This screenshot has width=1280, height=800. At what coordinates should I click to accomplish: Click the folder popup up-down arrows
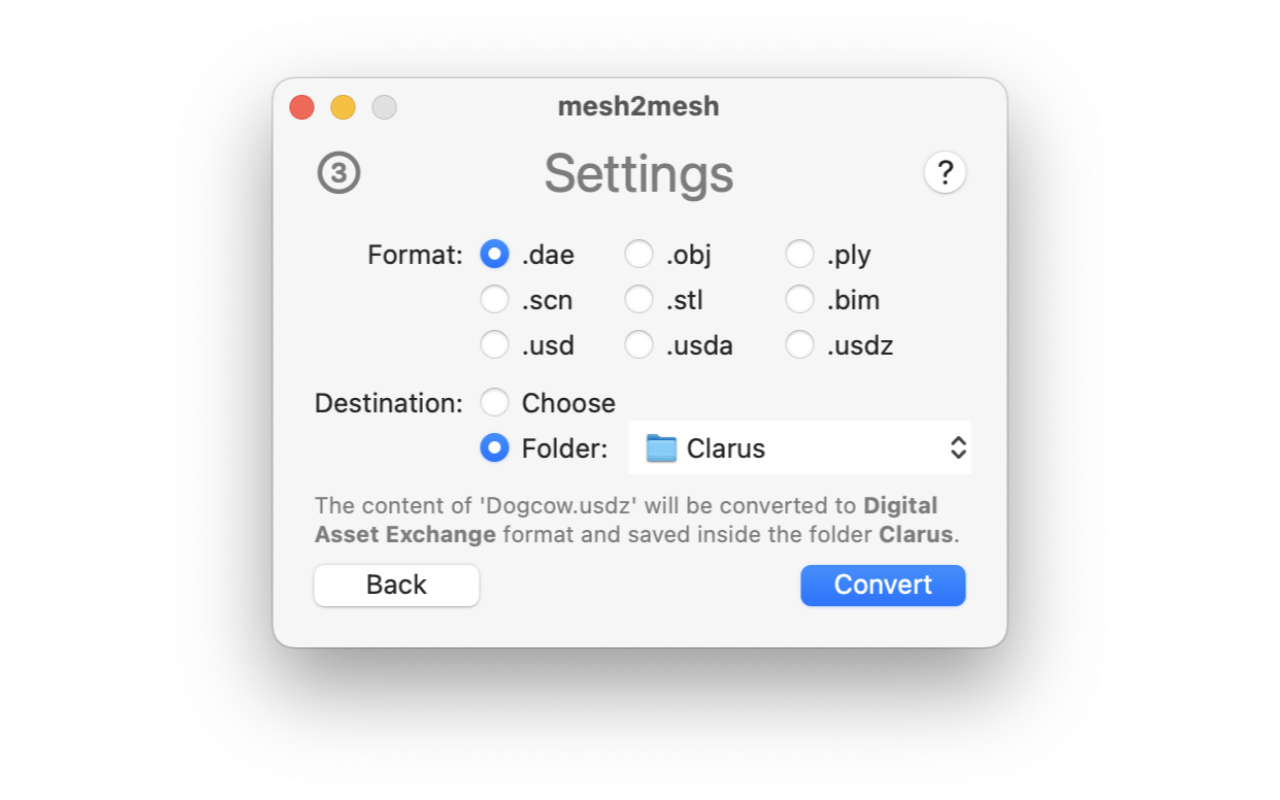[x=958, y=448]
